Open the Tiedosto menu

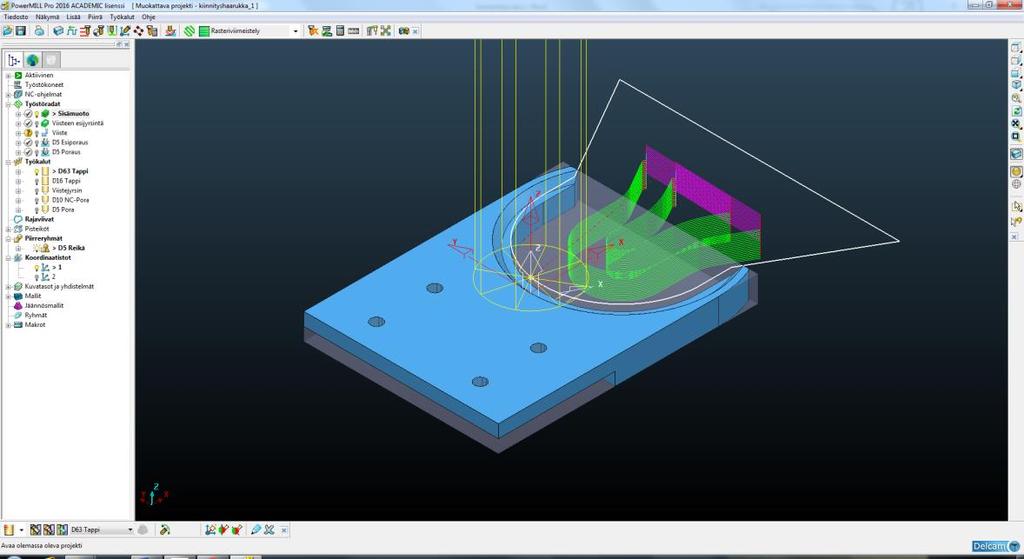(16, 17)
